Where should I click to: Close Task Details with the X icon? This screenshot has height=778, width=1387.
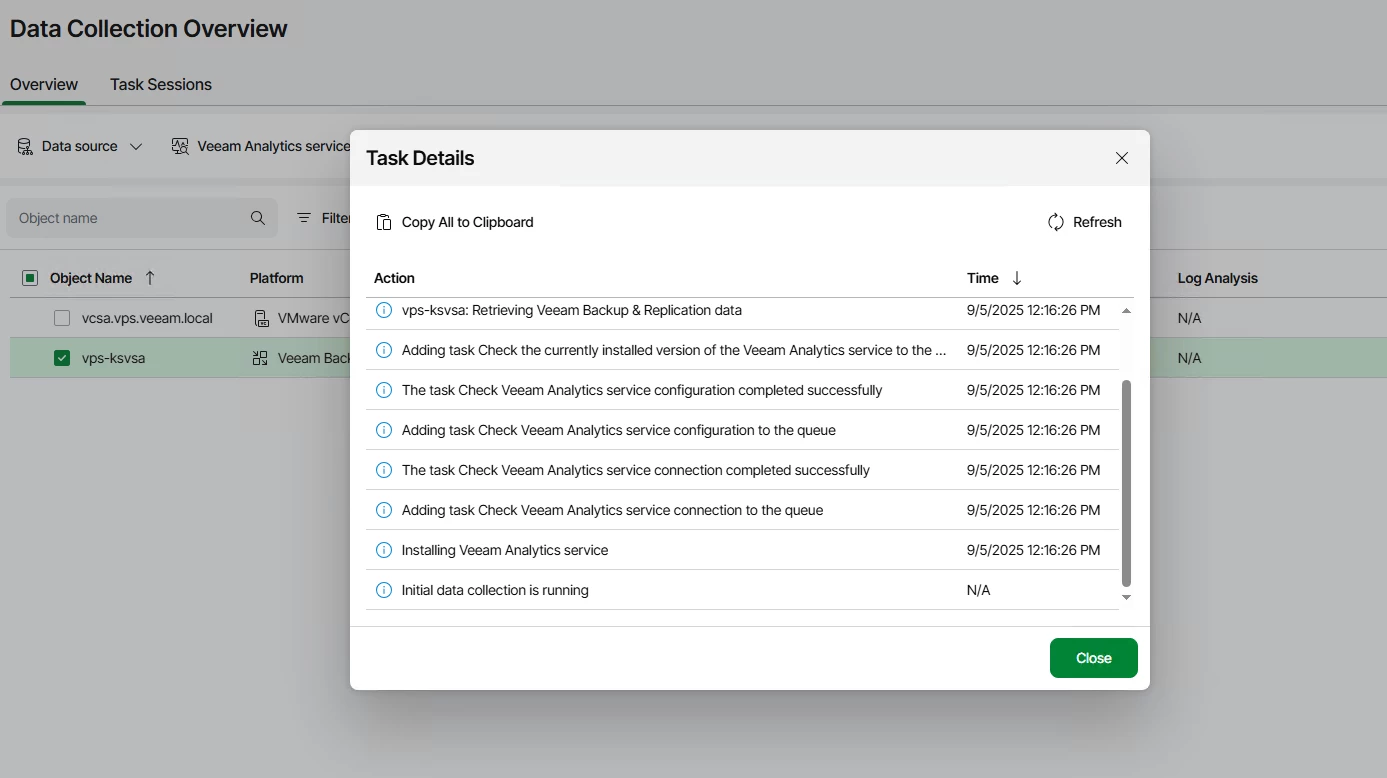pos(1122,158)
